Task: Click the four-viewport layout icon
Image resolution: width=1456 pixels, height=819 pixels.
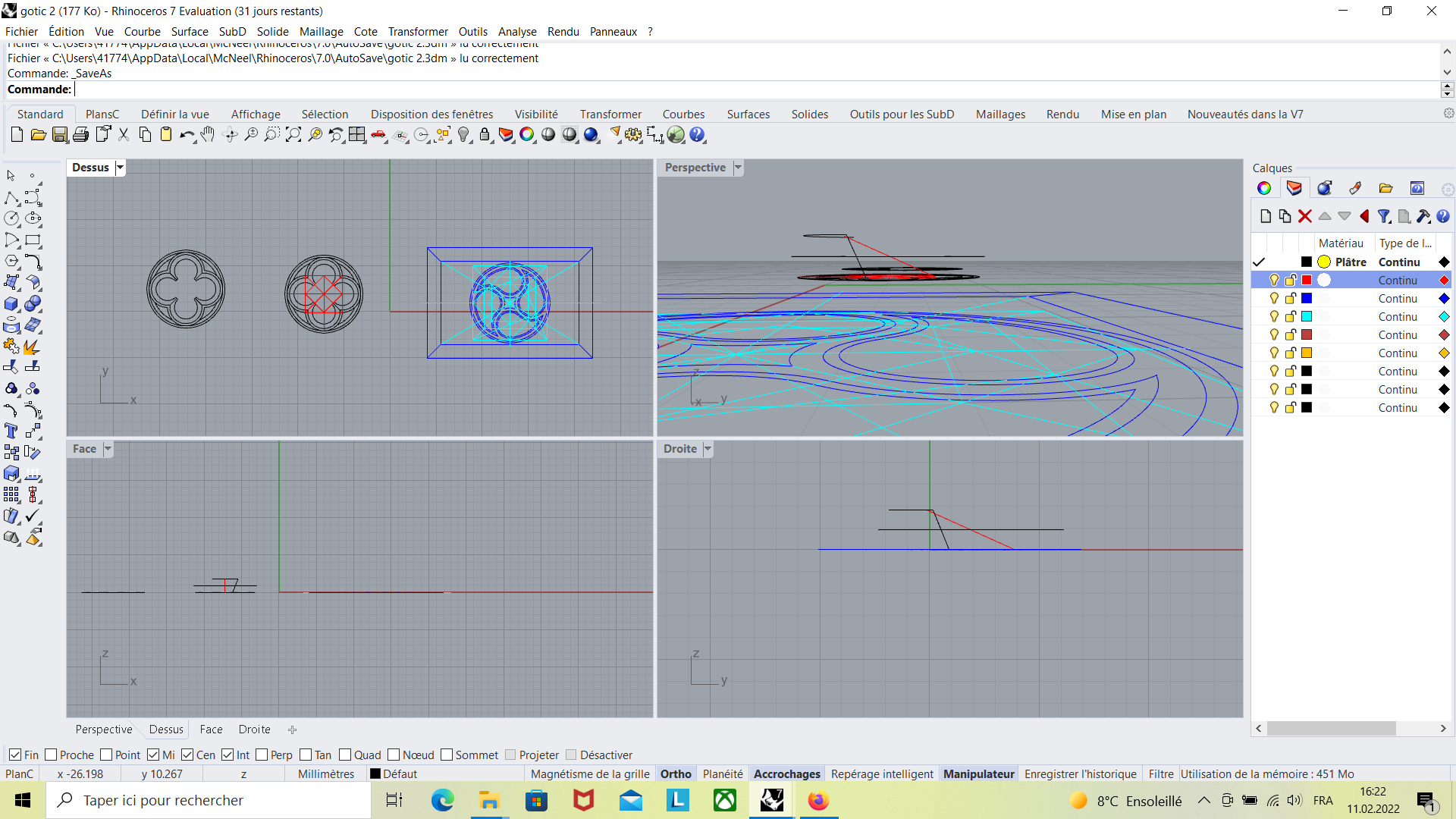Action: [x=357, y=135]
